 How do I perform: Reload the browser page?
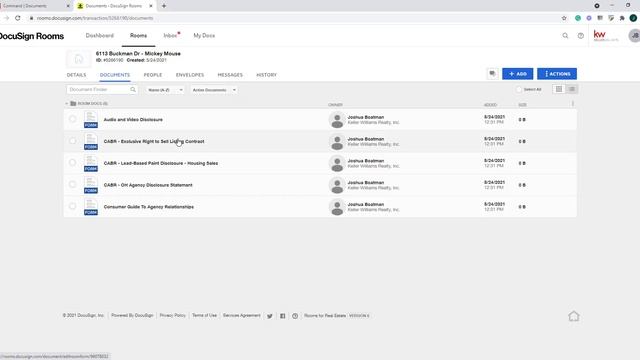click(18, 18)
